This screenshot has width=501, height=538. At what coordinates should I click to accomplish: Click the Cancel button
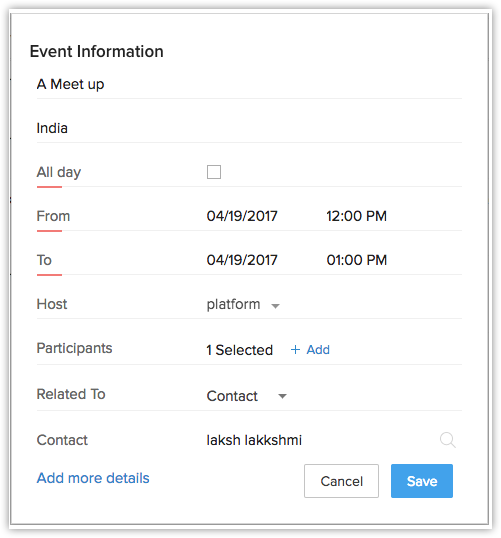point(341,481)
